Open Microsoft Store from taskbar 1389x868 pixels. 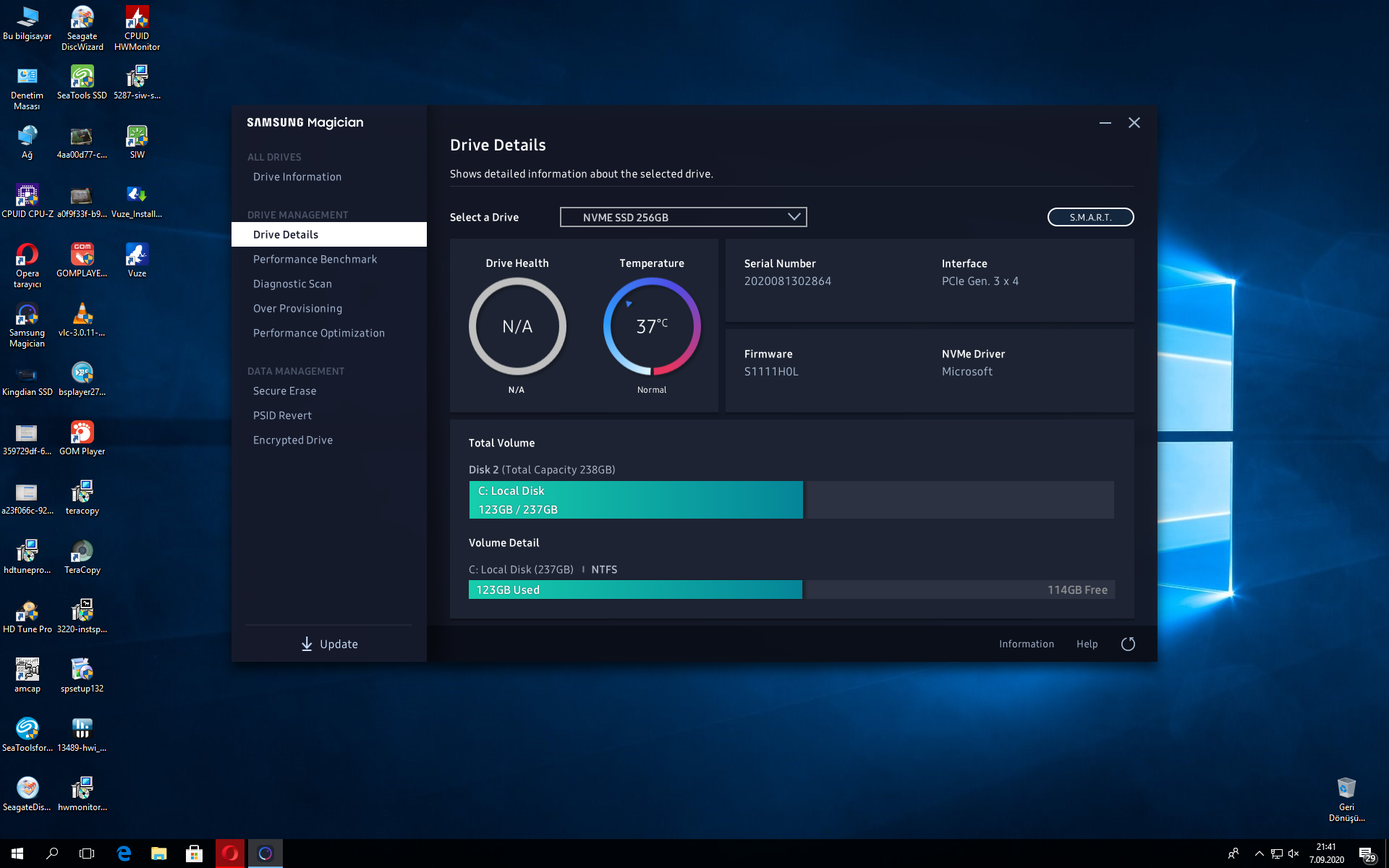tap(194, 854)
